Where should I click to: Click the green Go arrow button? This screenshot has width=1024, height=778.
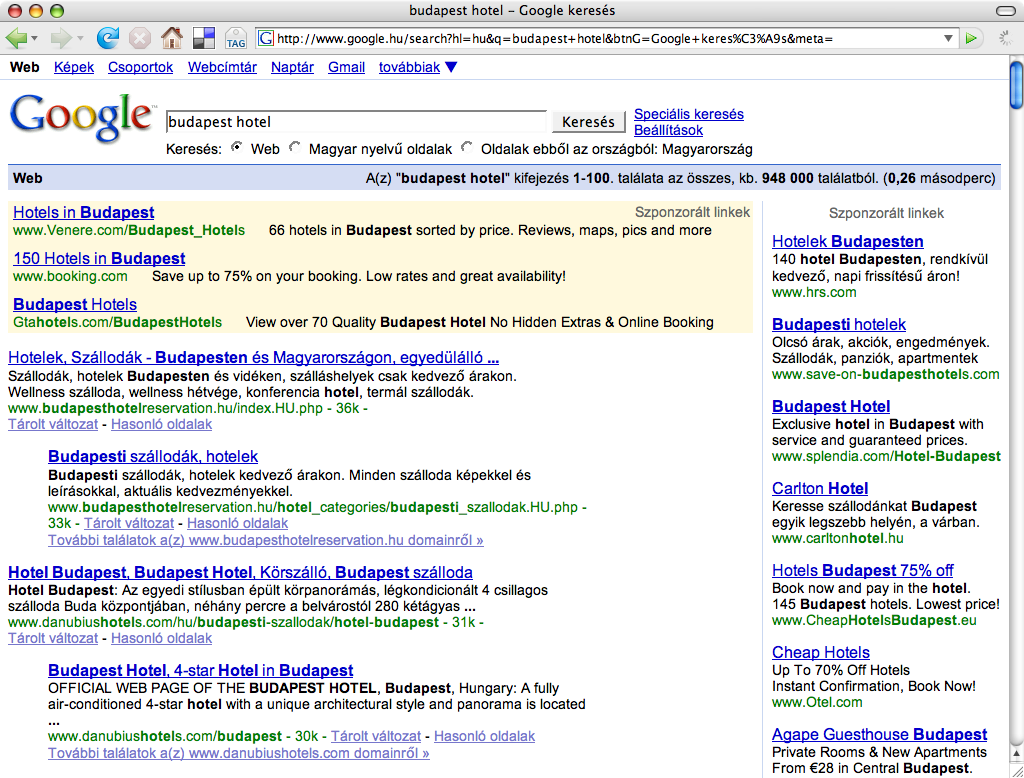pyautogui.click(x=971, y=39)
